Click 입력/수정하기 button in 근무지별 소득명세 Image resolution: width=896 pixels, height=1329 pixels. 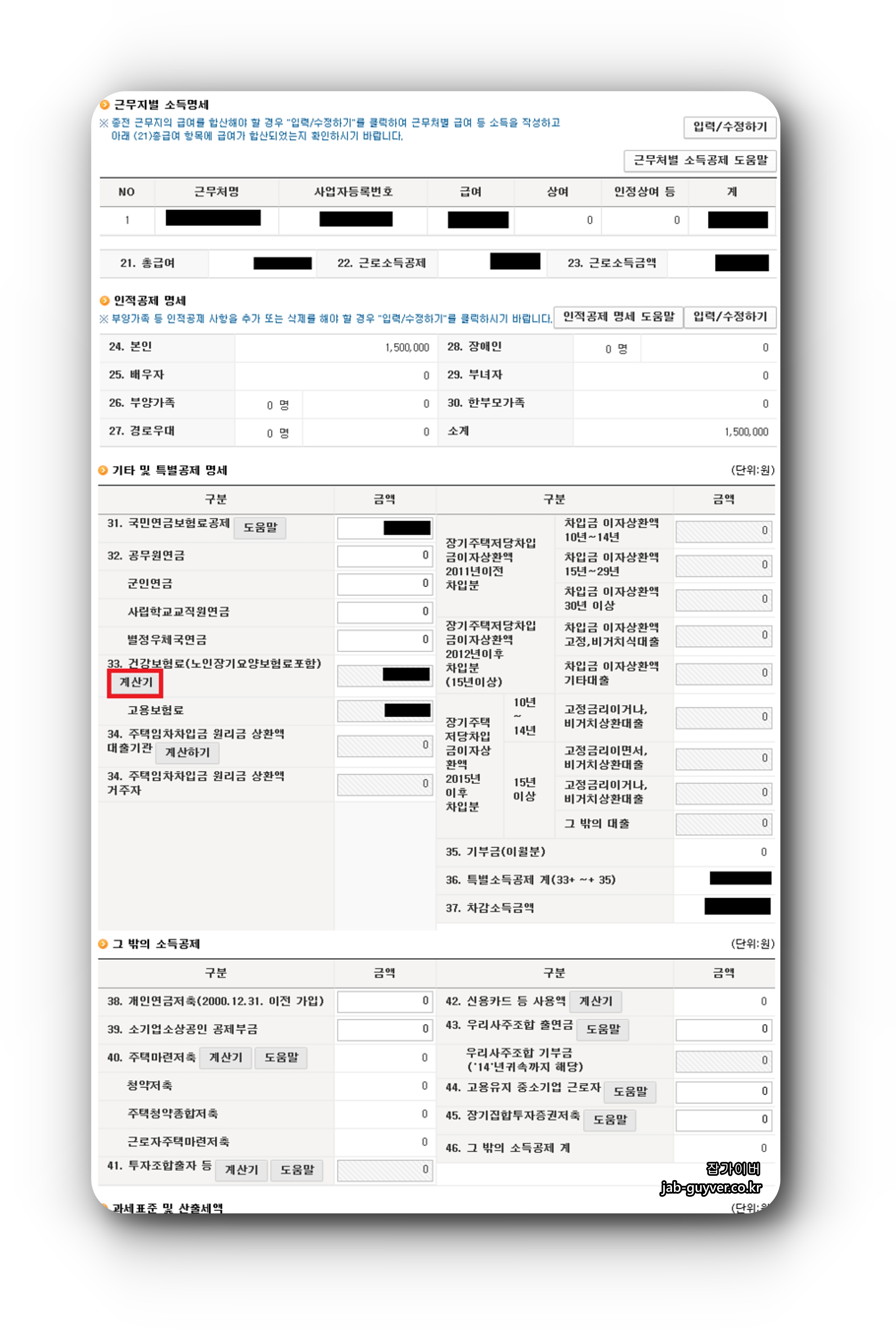(x=729, y=127)
